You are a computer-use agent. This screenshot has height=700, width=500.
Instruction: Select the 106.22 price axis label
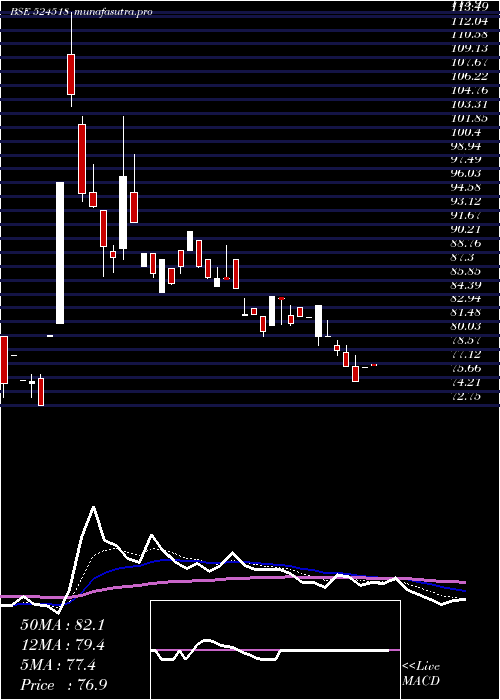(470, 76)
